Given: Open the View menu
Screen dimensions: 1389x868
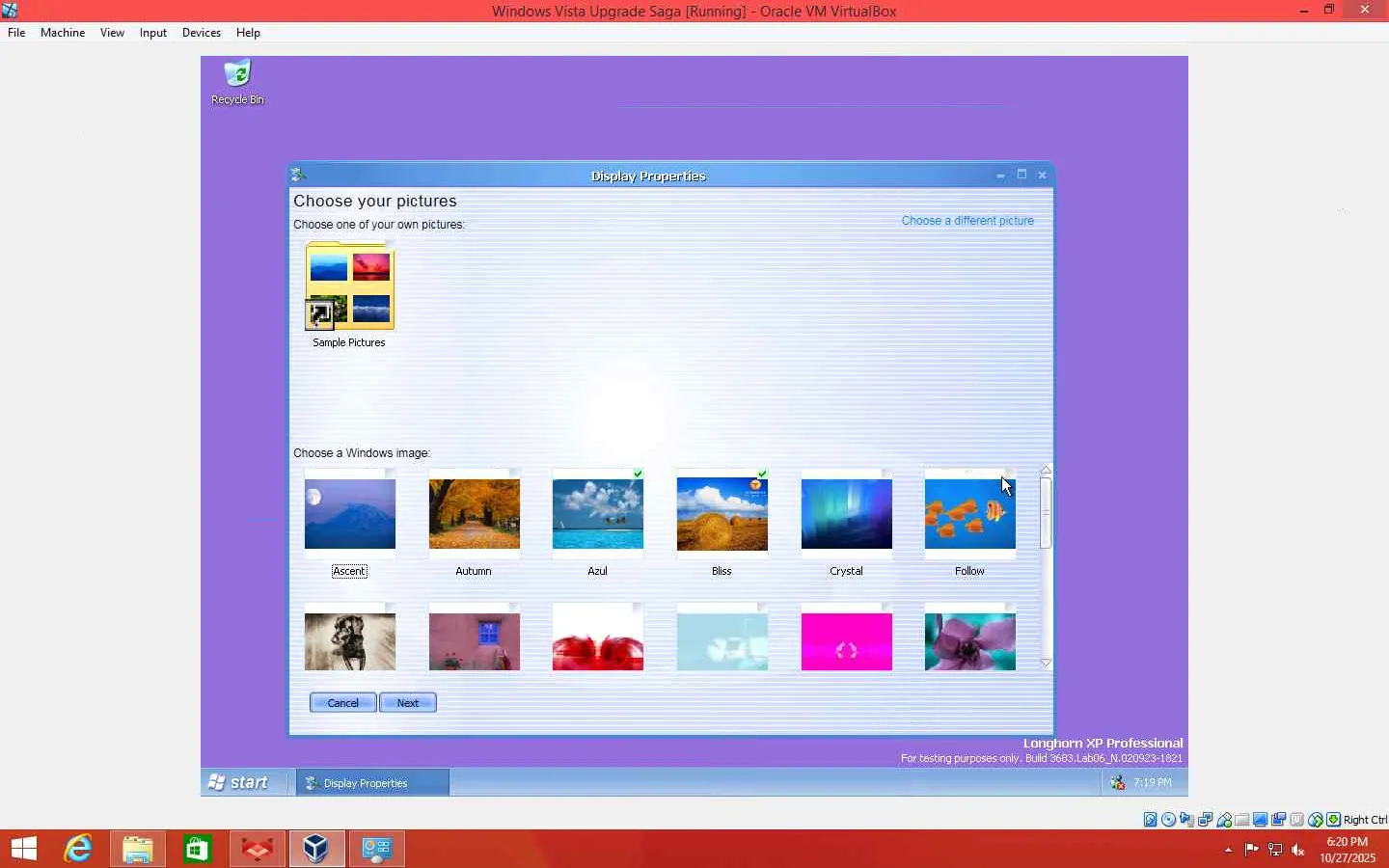Looking at the screenshot, I should (x=112, y=33).
